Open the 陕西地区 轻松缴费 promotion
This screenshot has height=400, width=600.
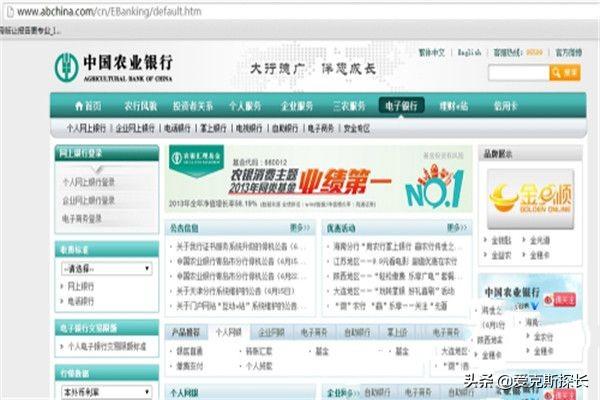tap(398, 276)
